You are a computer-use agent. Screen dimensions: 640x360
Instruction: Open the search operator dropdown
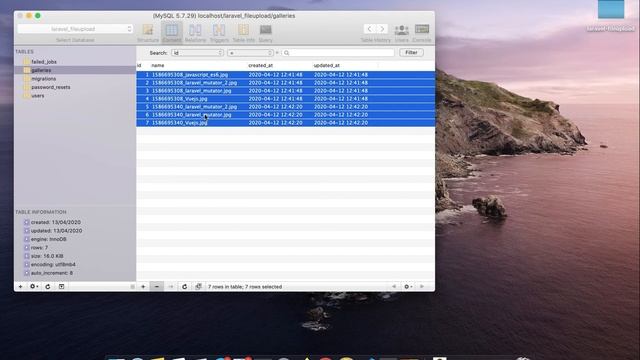pos(250,53)
